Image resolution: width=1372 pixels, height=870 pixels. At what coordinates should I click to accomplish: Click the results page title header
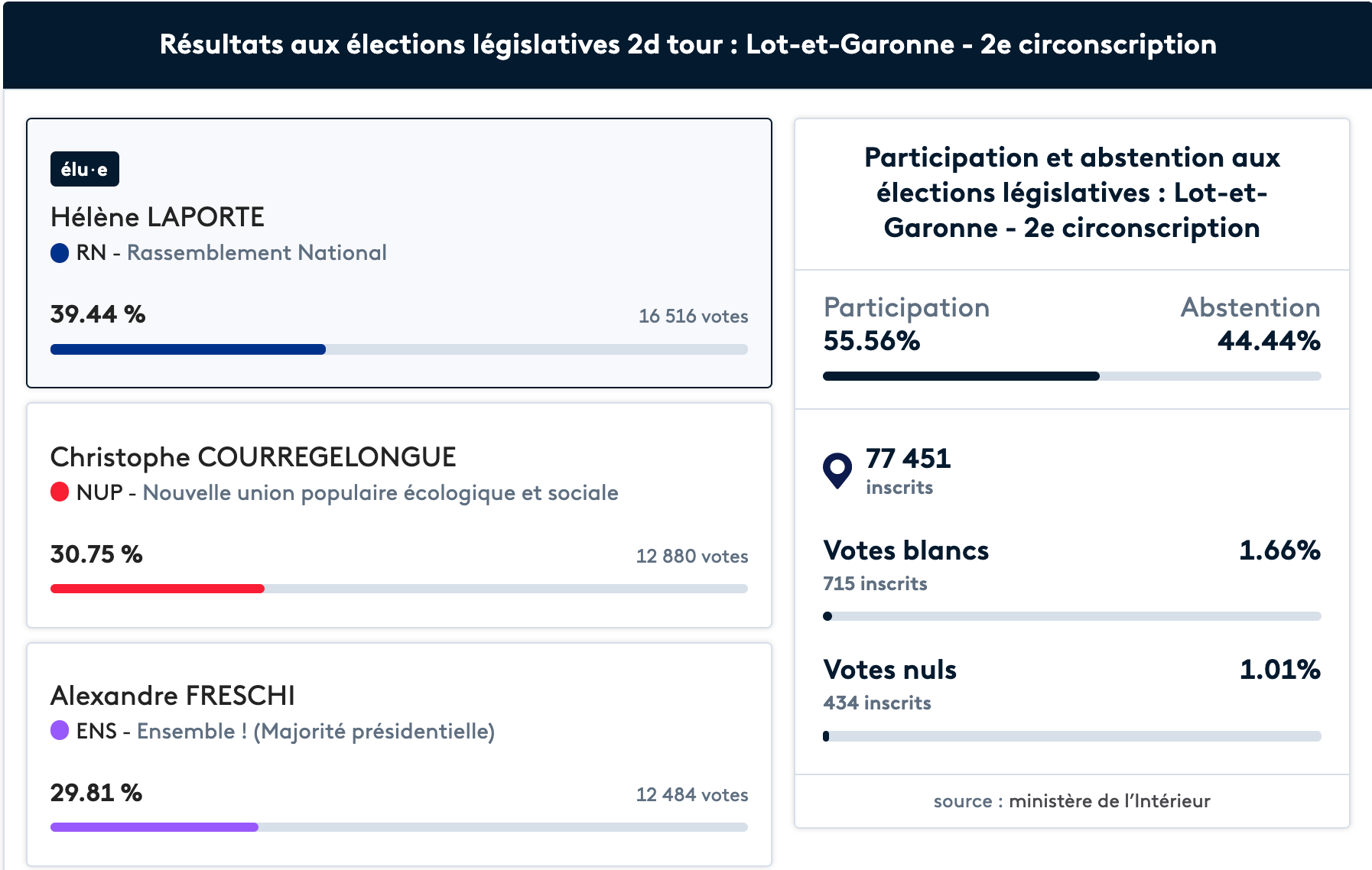[688, 45]
